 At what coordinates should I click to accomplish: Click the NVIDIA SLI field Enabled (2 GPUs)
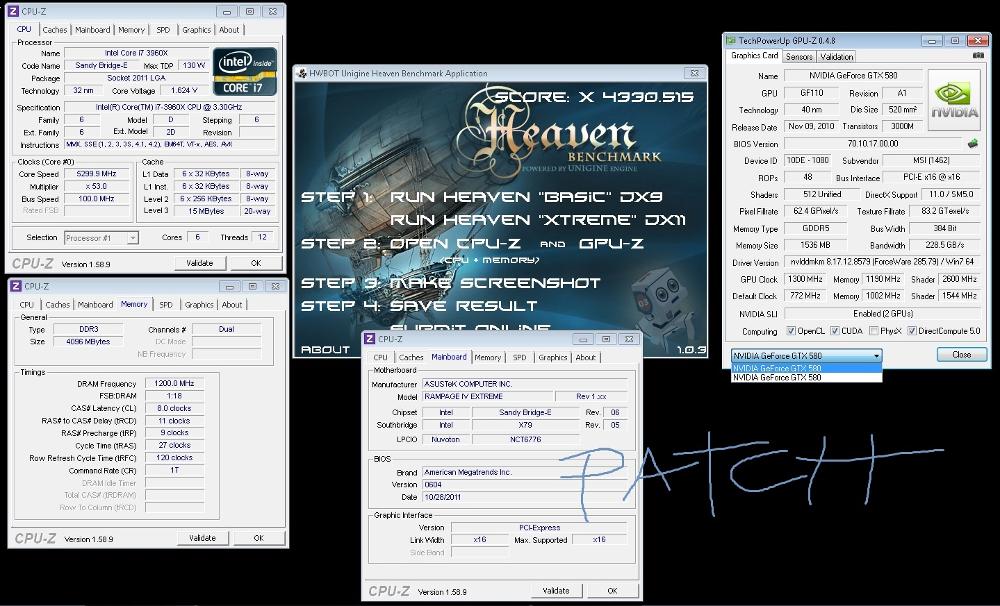pos(883,314)
